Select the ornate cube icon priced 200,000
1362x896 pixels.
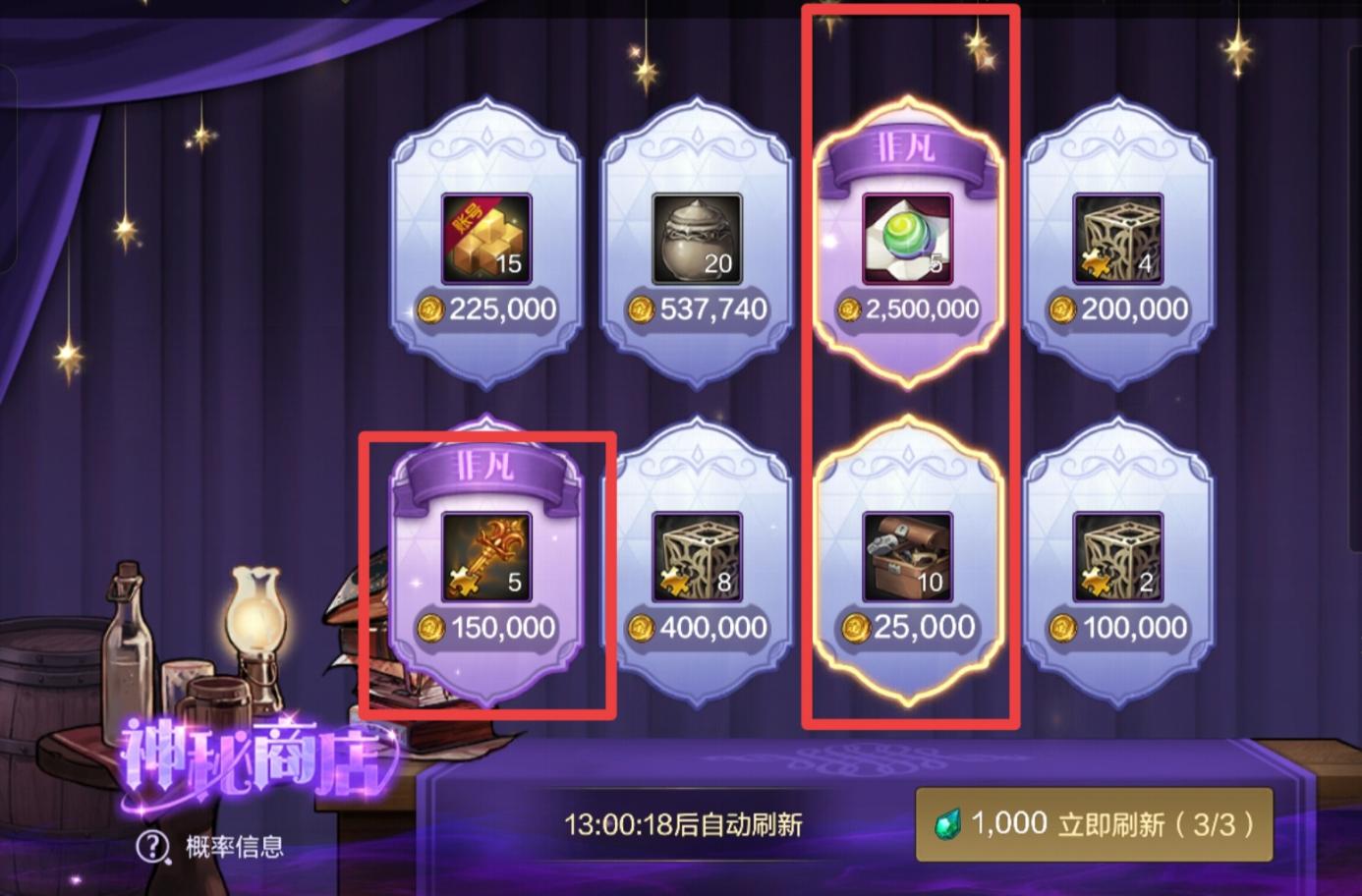tap(1117, 239)
